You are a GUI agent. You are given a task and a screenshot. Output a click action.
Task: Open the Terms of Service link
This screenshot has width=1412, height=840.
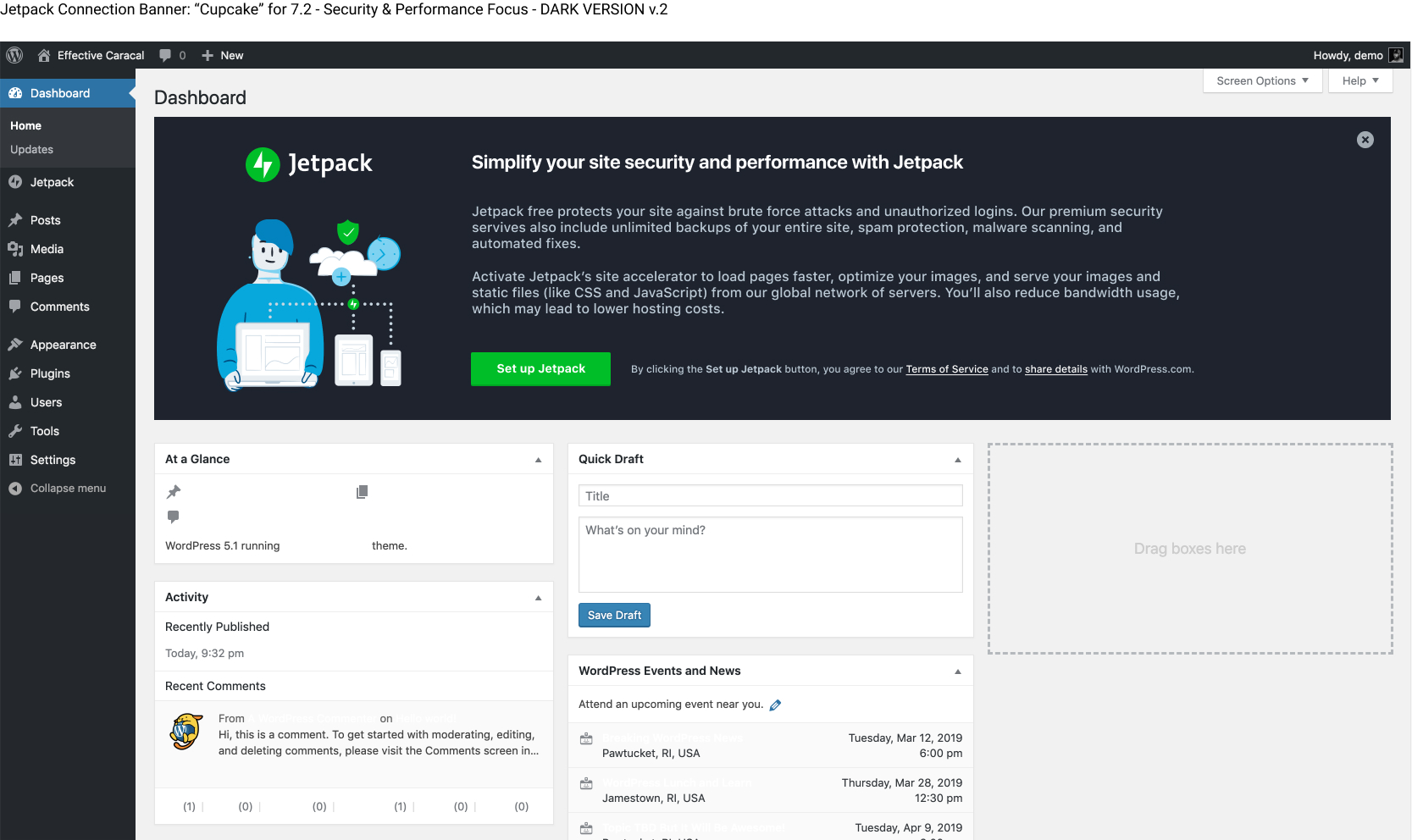pyautogui.click(x=947, y=369)
